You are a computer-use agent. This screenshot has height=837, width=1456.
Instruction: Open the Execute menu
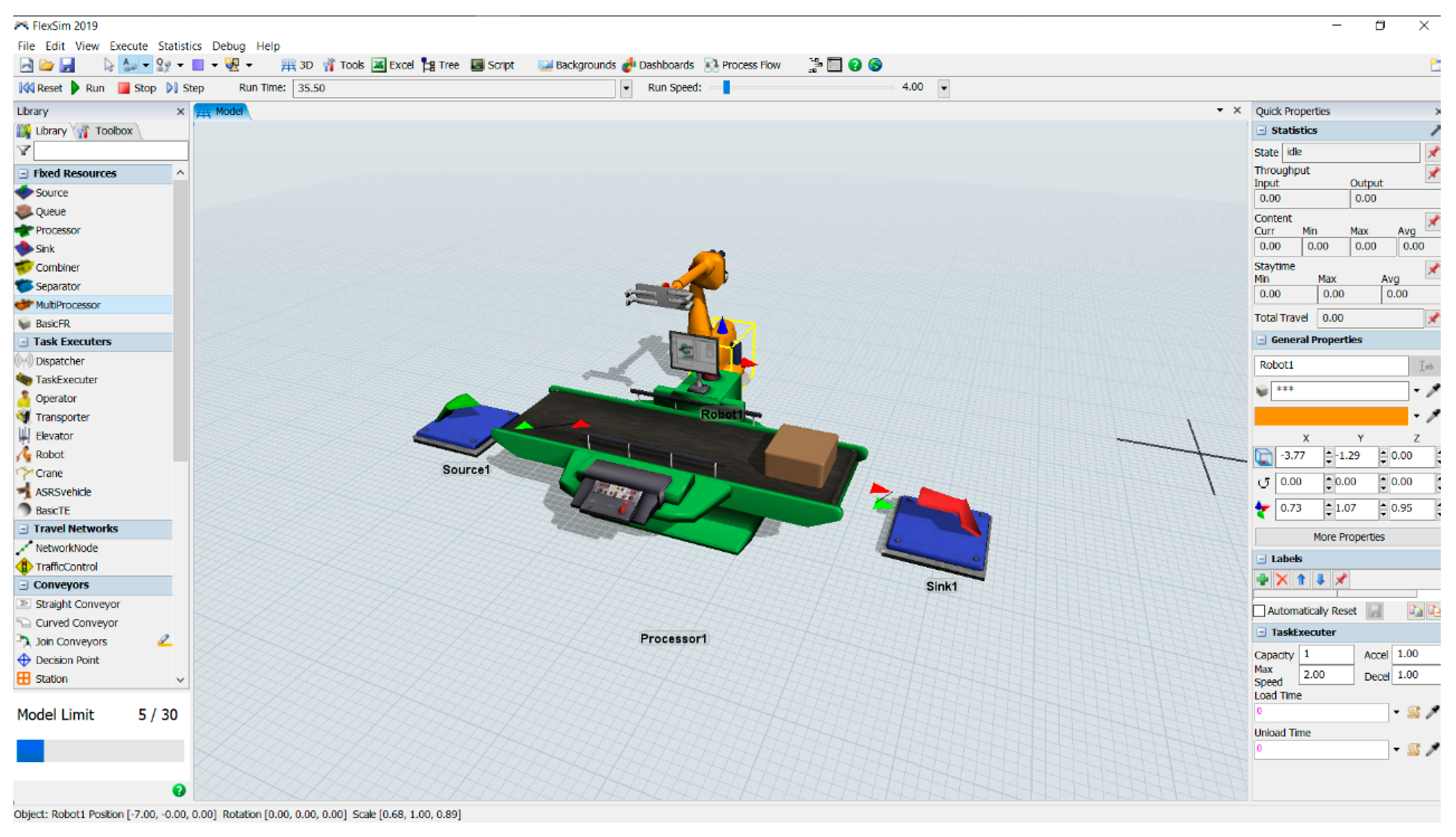[x=129, y=46]
